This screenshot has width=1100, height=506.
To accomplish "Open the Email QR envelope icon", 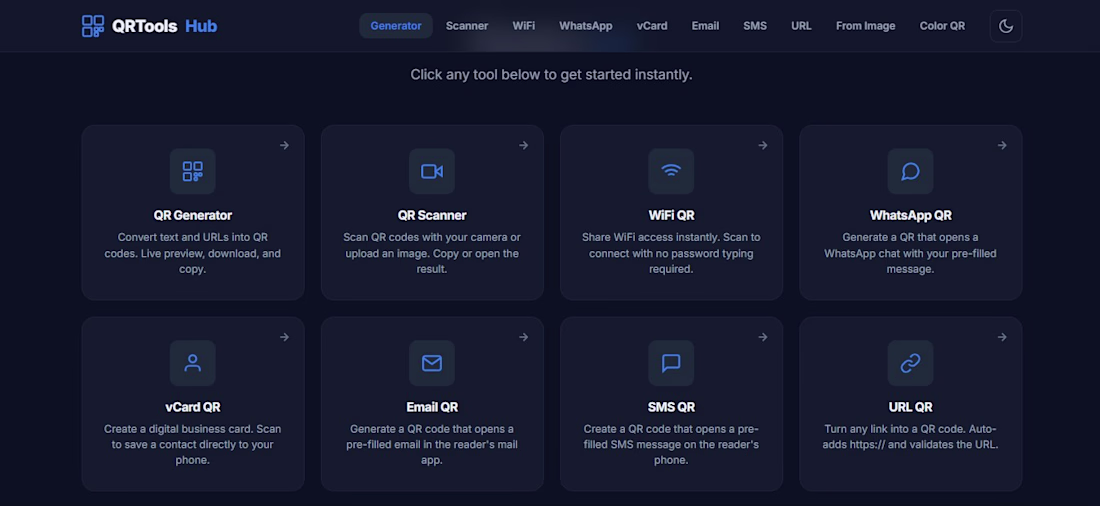I will pyautogui.click(x=431, y=363).
